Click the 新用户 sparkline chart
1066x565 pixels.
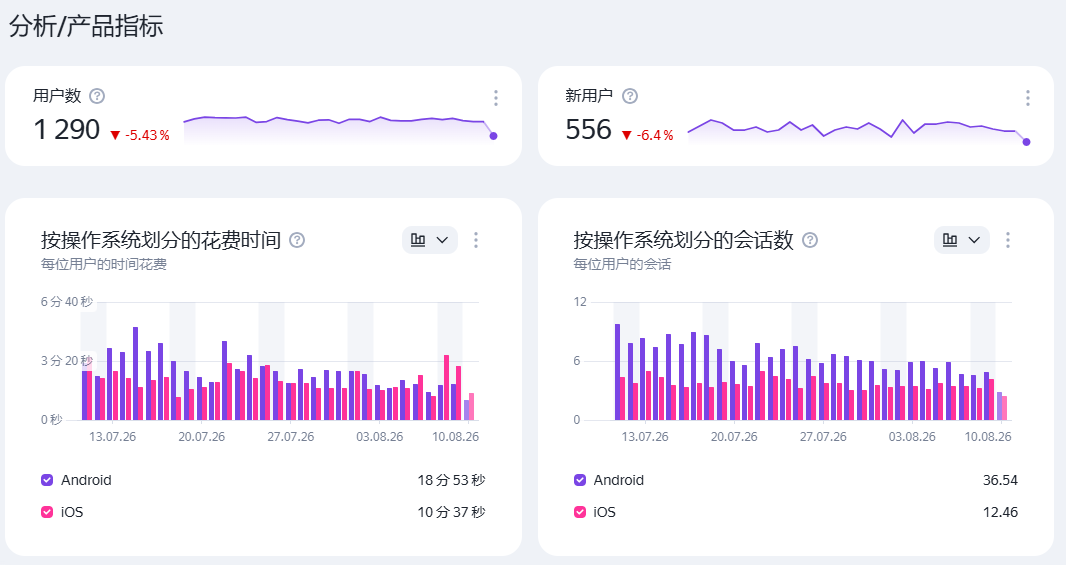859,131
